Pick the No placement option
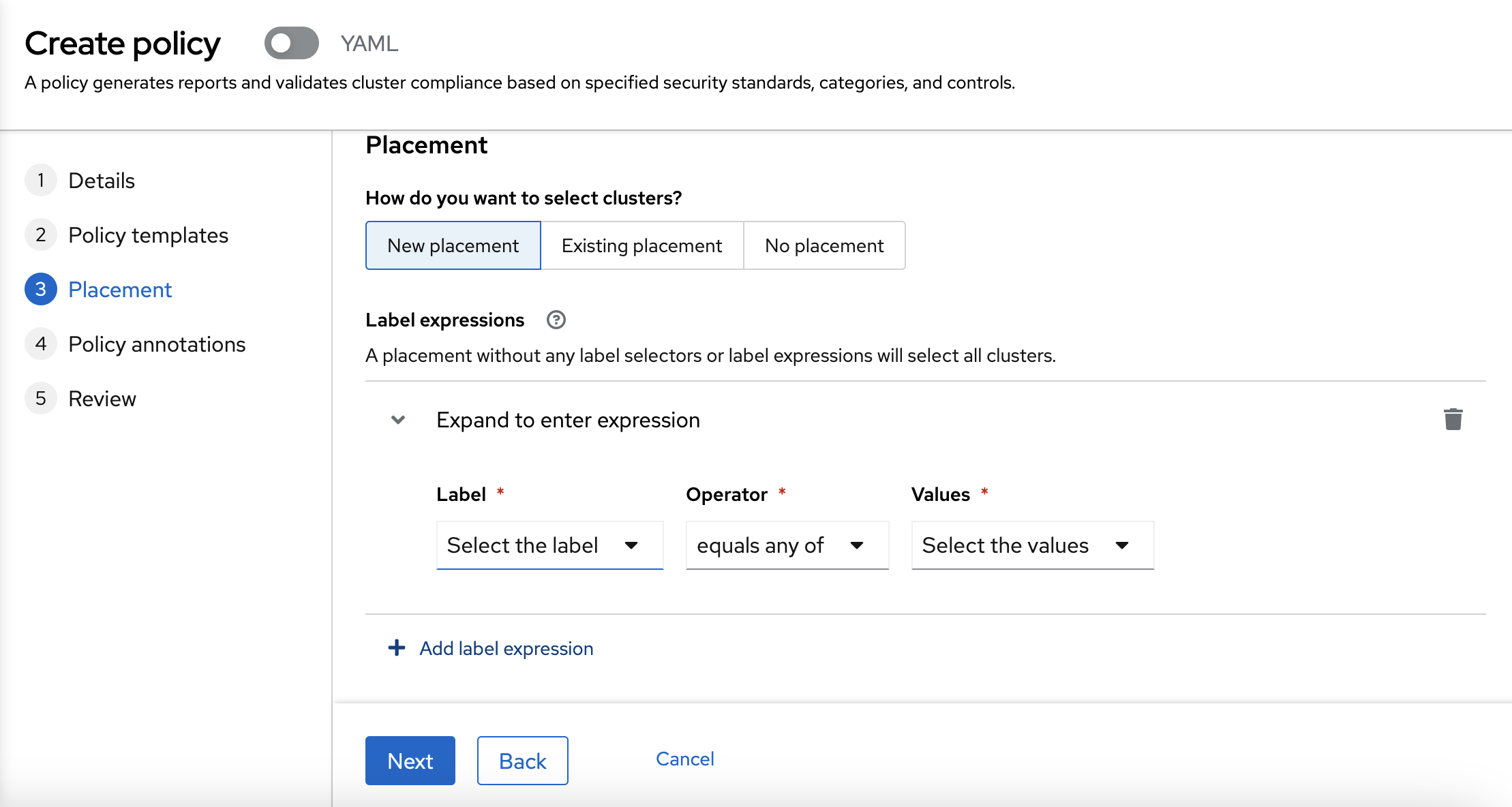The image size is (1512, 807). click(x=824, y=245)
